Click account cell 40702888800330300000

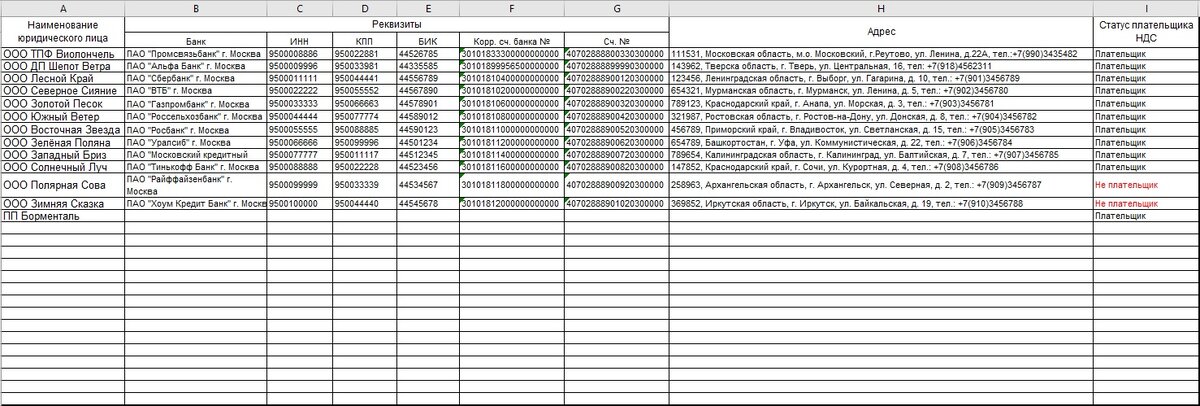click(x=616, y=53)
